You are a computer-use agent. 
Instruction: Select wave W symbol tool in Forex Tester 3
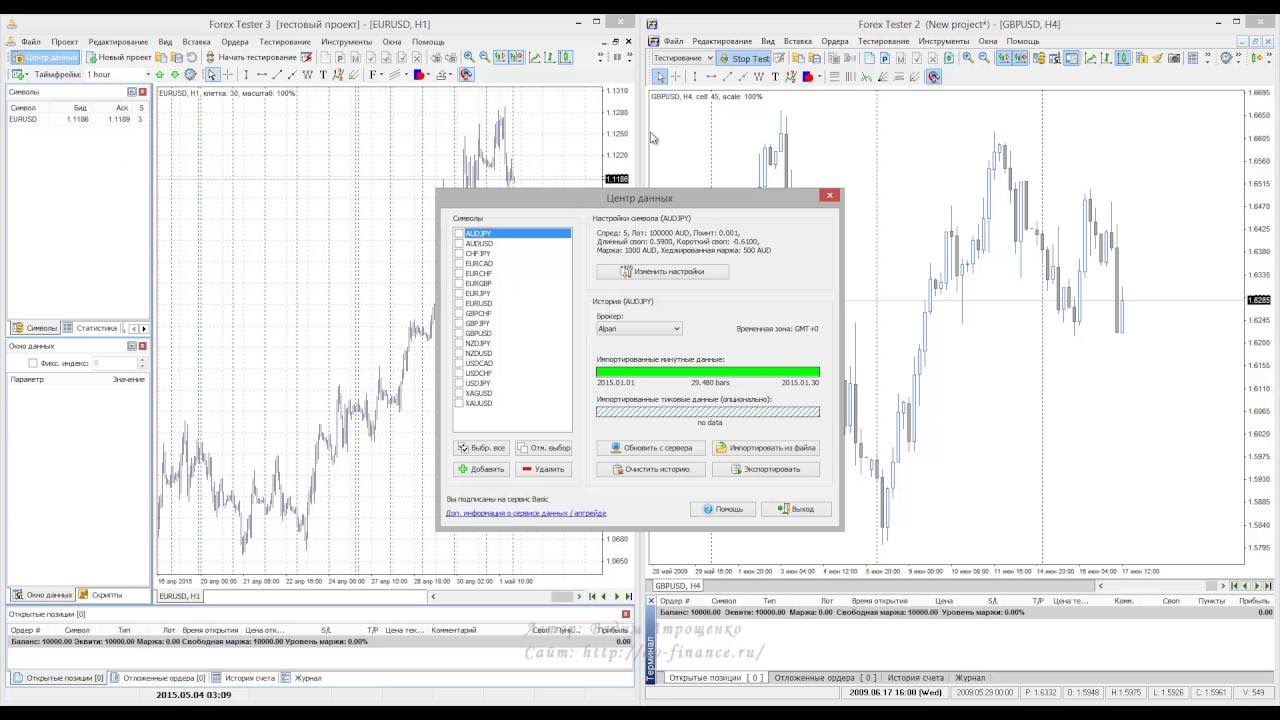point(307,75)
